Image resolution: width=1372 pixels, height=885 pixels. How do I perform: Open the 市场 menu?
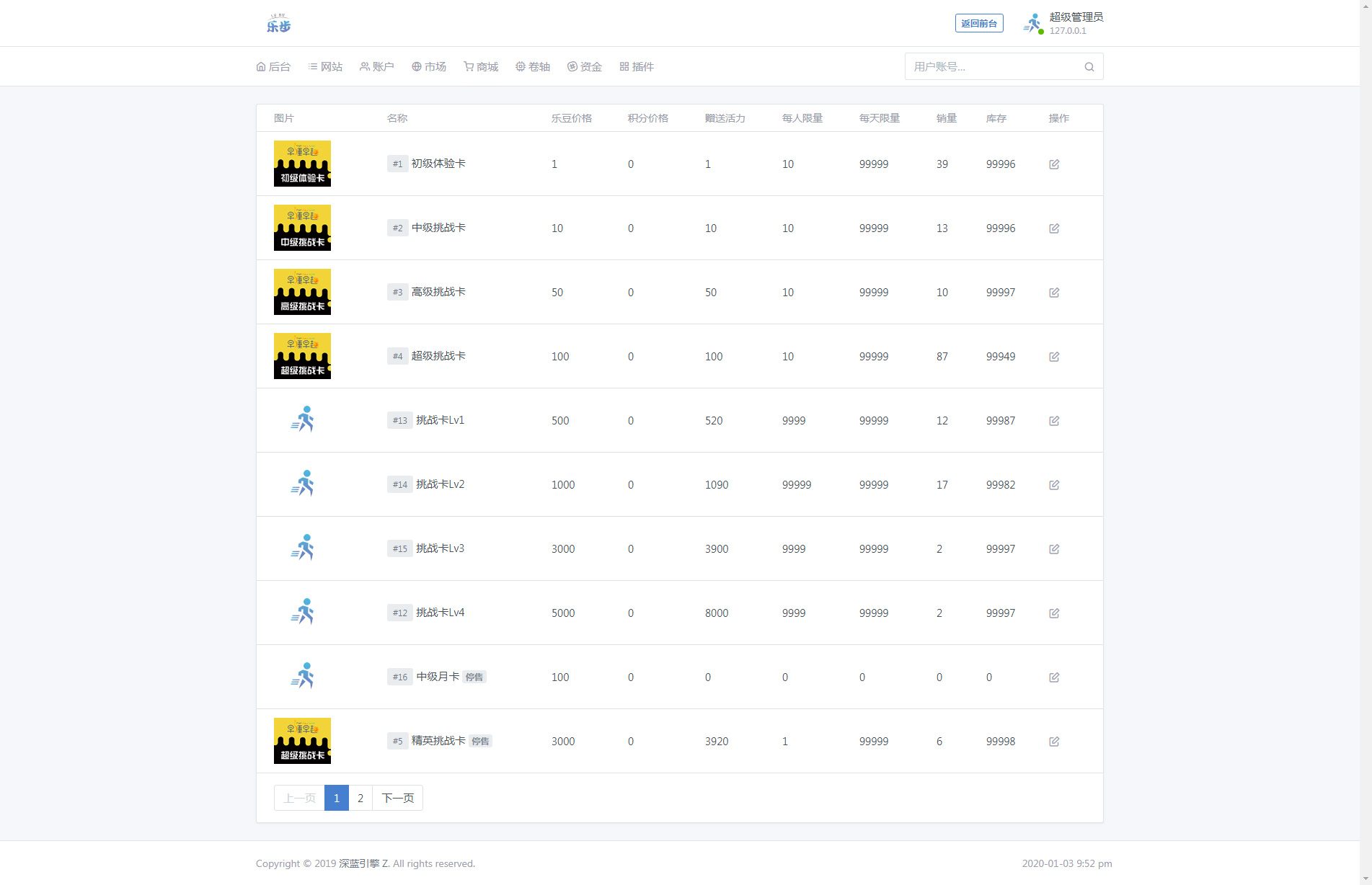pyautogui.click(x=429, y=66)
